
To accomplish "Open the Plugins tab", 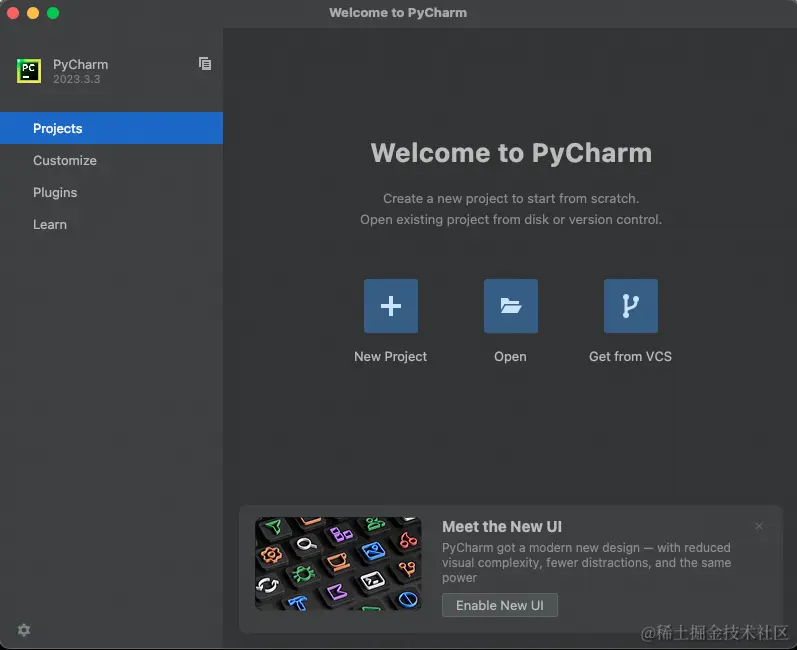I will pos(111,193).
